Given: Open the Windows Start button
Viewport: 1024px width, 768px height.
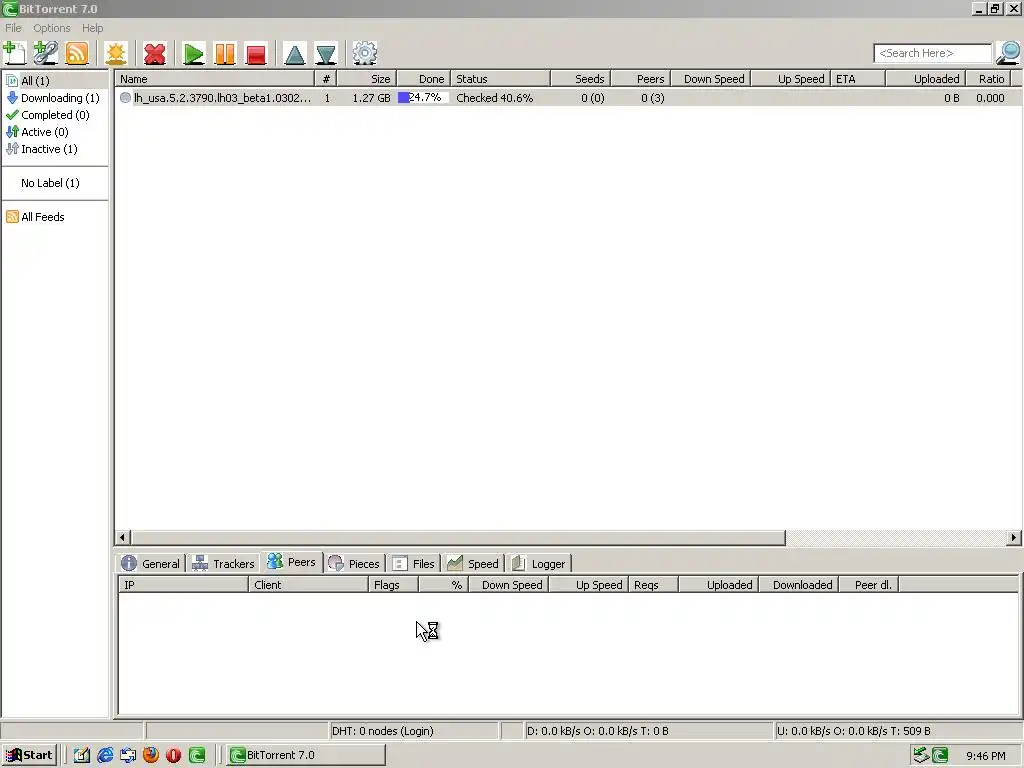Looking at the screenshot, I should (29, 755).
